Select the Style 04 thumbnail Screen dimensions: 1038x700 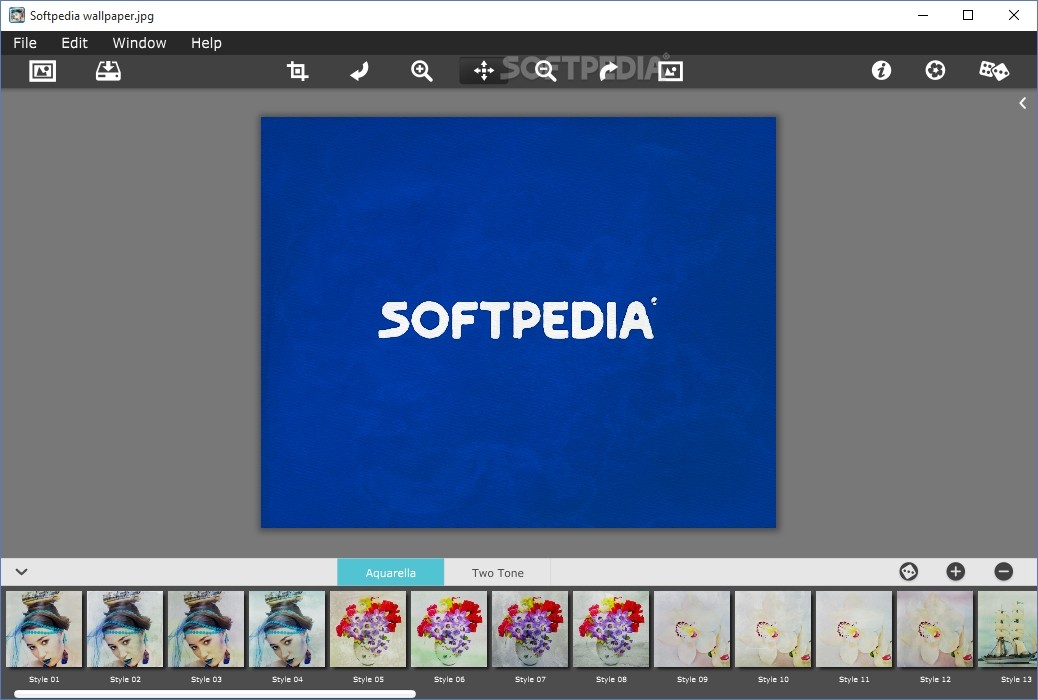tap(287, 629)
